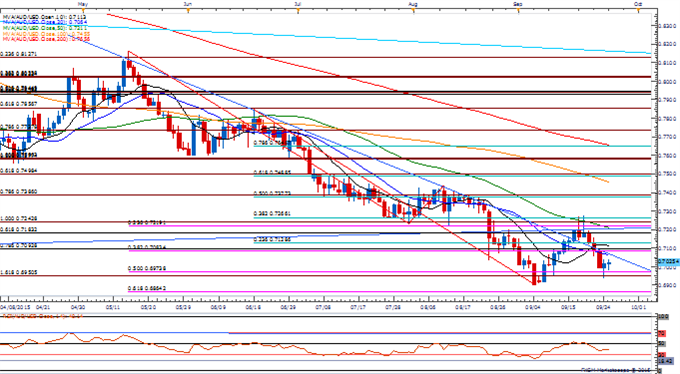
Task: Click the Oct month marker on top axis
Action: pyautogui.click(x=638, y=3)
